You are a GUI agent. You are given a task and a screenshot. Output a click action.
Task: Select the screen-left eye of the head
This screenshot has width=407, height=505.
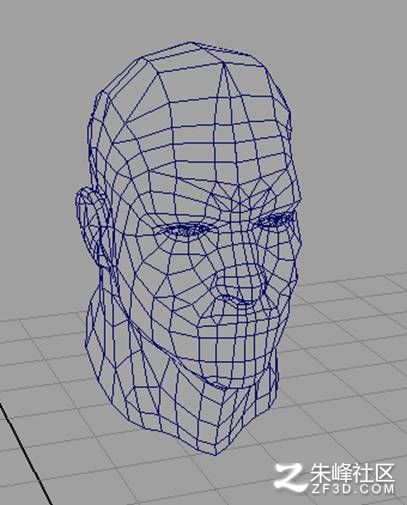coord(186,229)
